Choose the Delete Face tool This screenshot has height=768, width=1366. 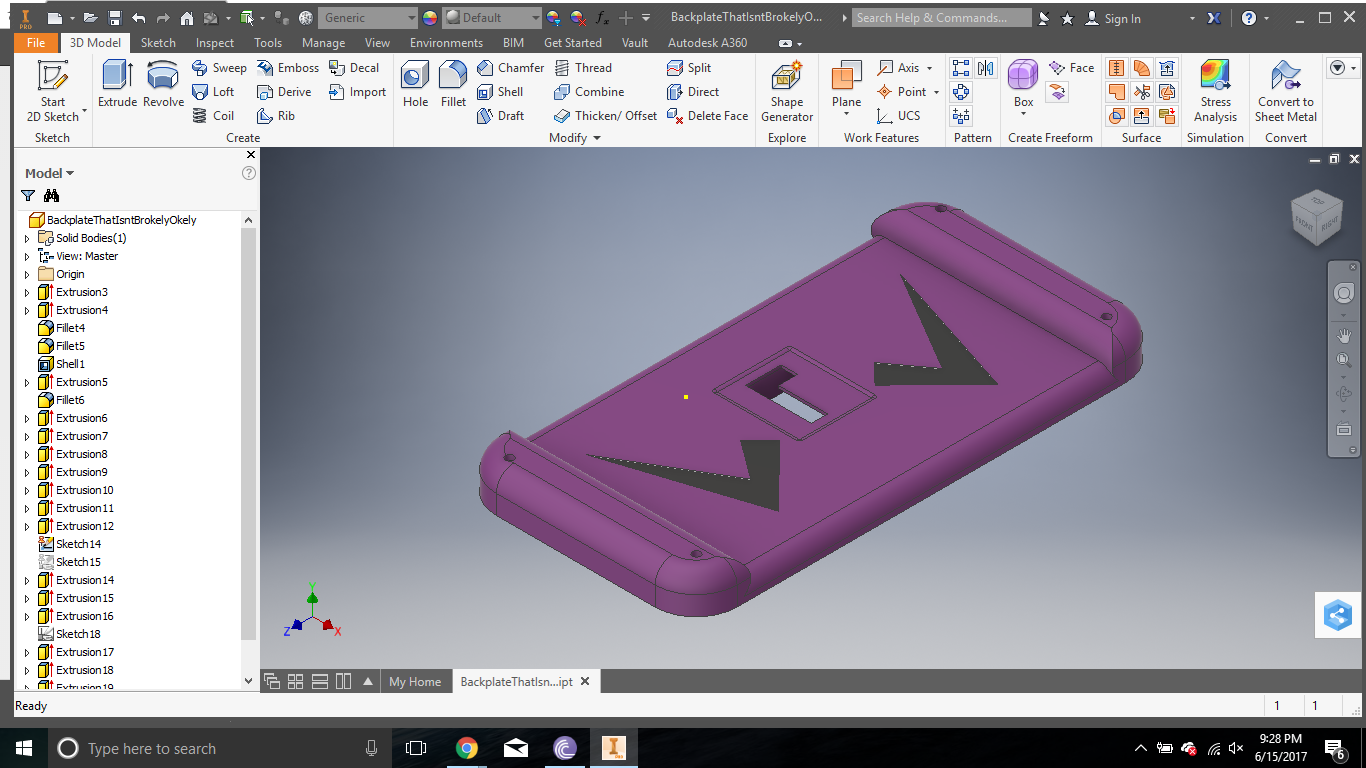click(x=707, y=116)
